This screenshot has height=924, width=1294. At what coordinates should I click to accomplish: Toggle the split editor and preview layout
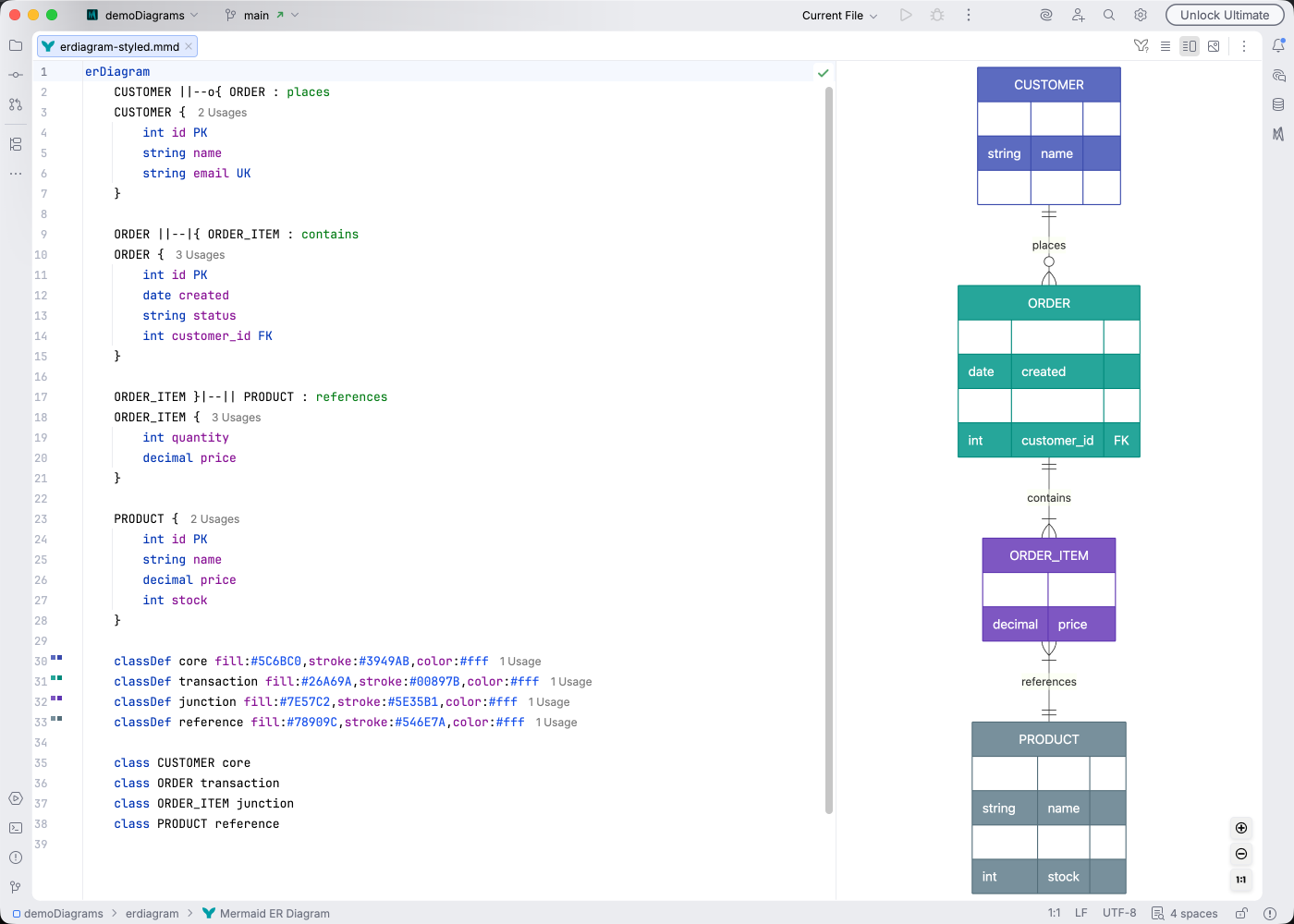pos(1190,45)
